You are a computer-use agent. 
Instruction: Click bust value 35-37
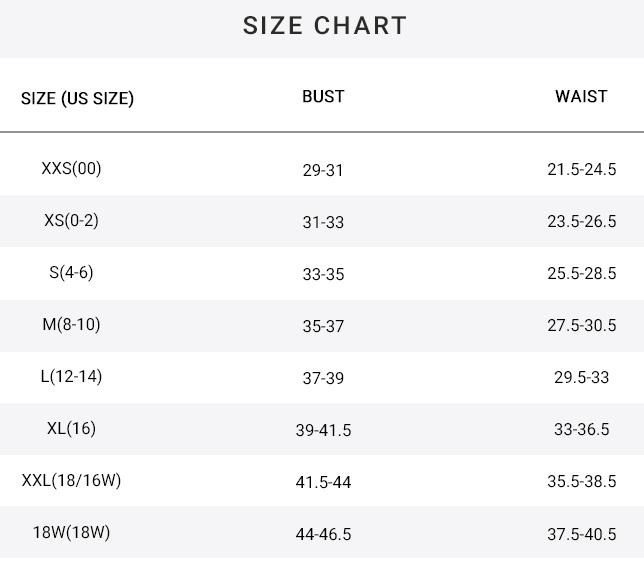point(323,326)
